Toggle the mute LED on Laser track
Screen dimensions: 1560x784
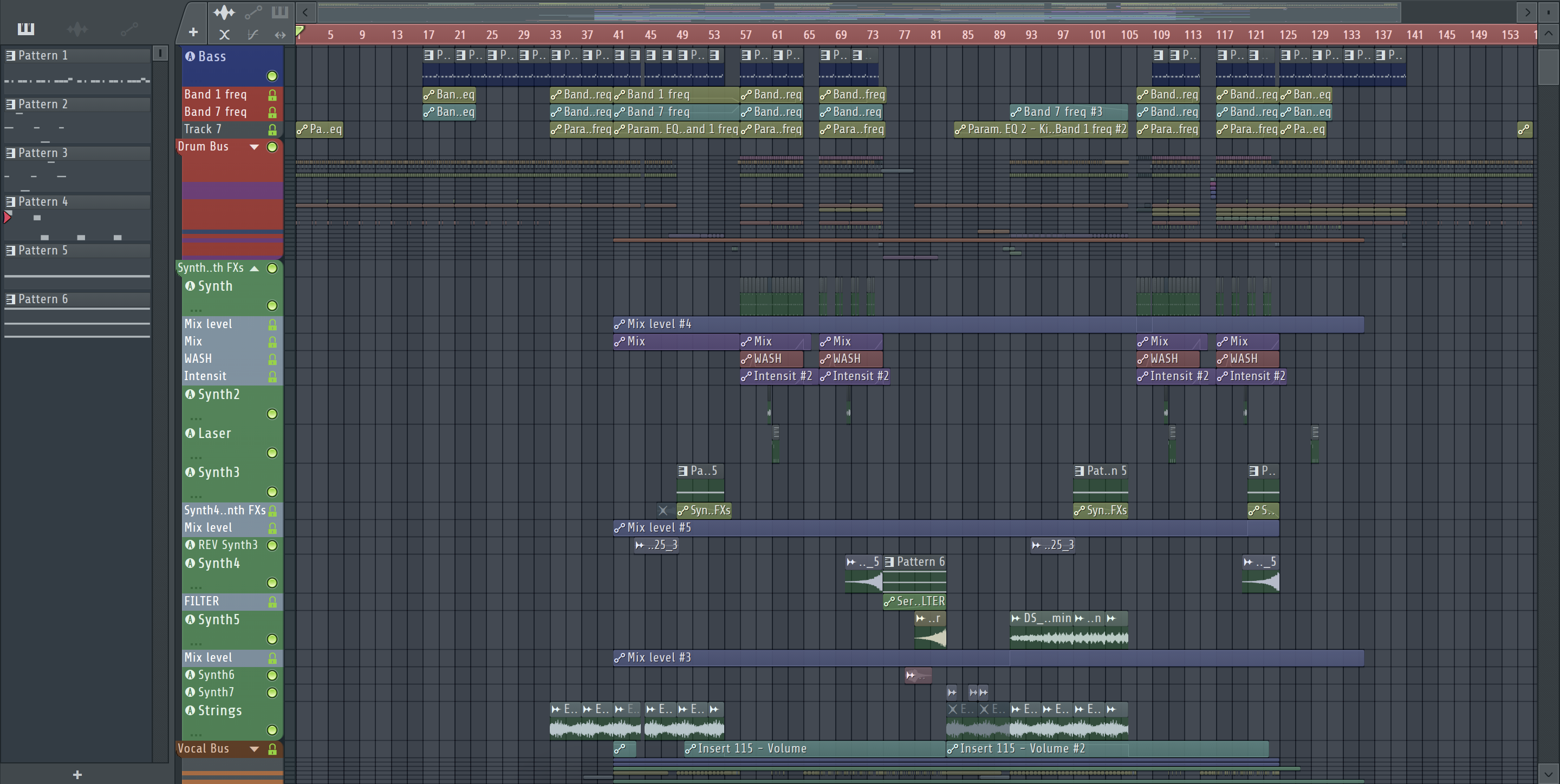pos(272,453)
